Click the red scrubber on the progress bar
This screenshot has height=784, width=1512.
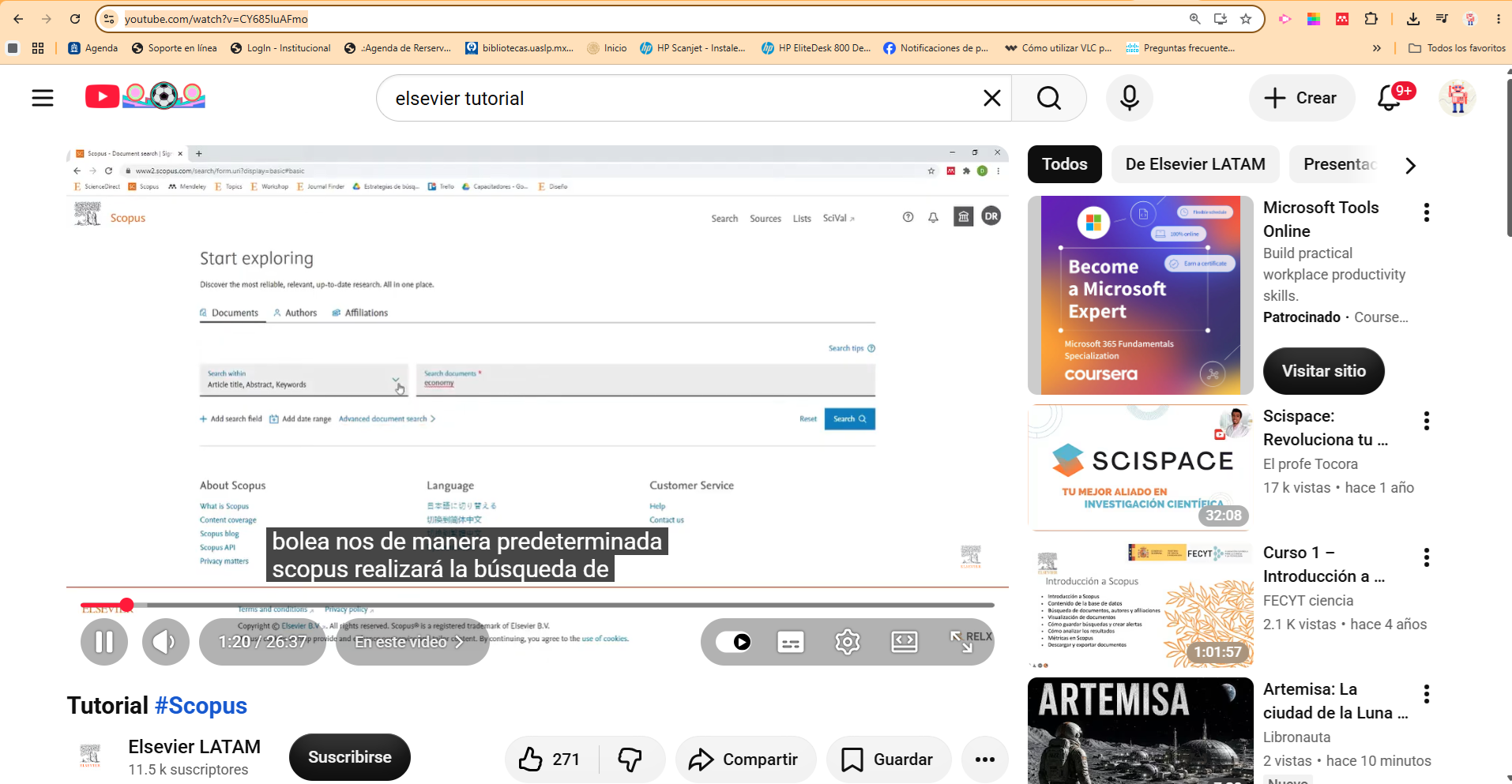tap(126, 605)
